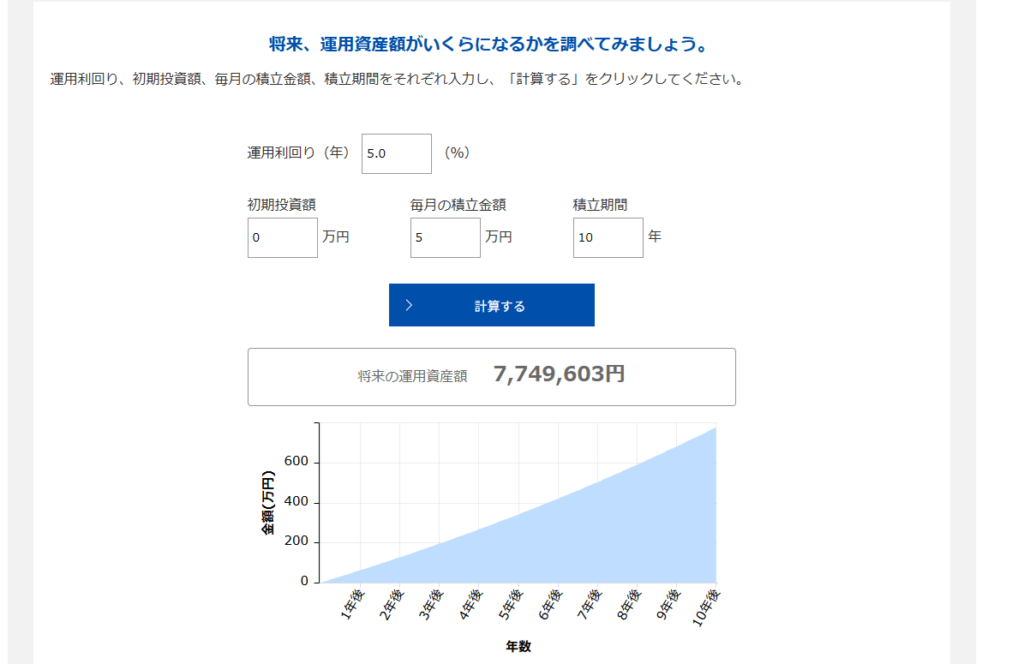Edit the 積立期間 years input
The image size is (1024, 664).
(608, 238)
